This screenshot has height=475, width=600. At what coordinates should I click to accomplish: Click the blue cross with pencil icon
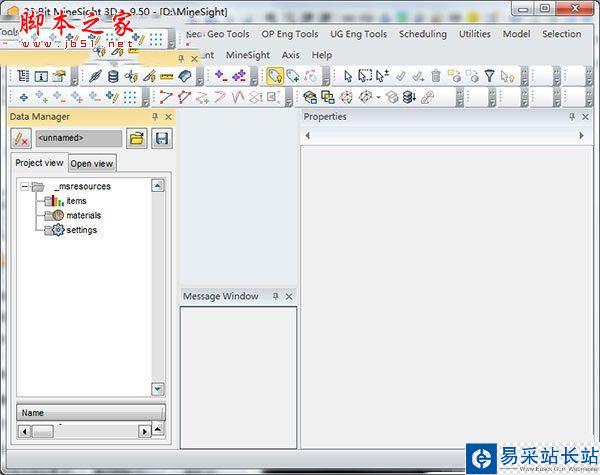click(112, 97)
